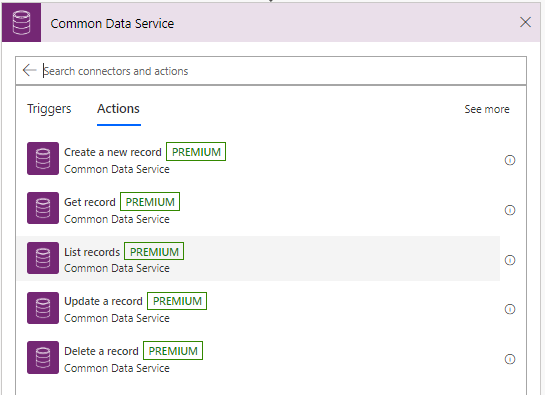545x395 pixels.
Task: Switch to the Triggers tab
Action: point(49,109)
